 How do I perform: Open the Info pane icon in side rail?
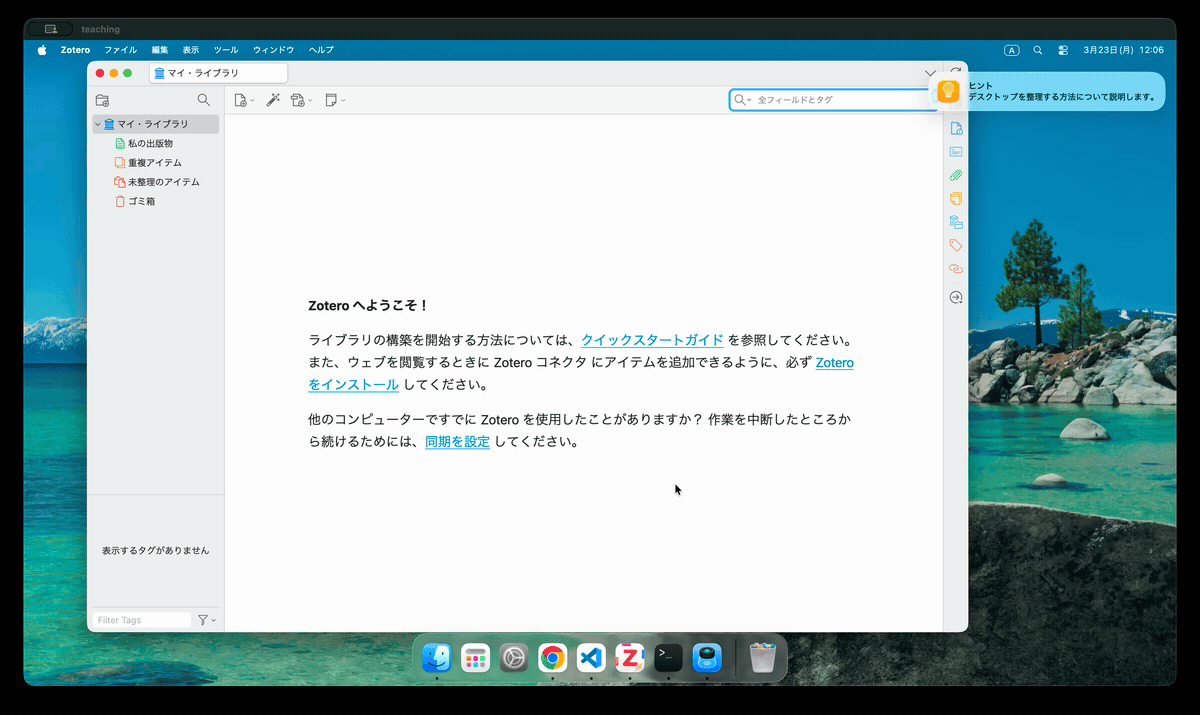[956, 129]
